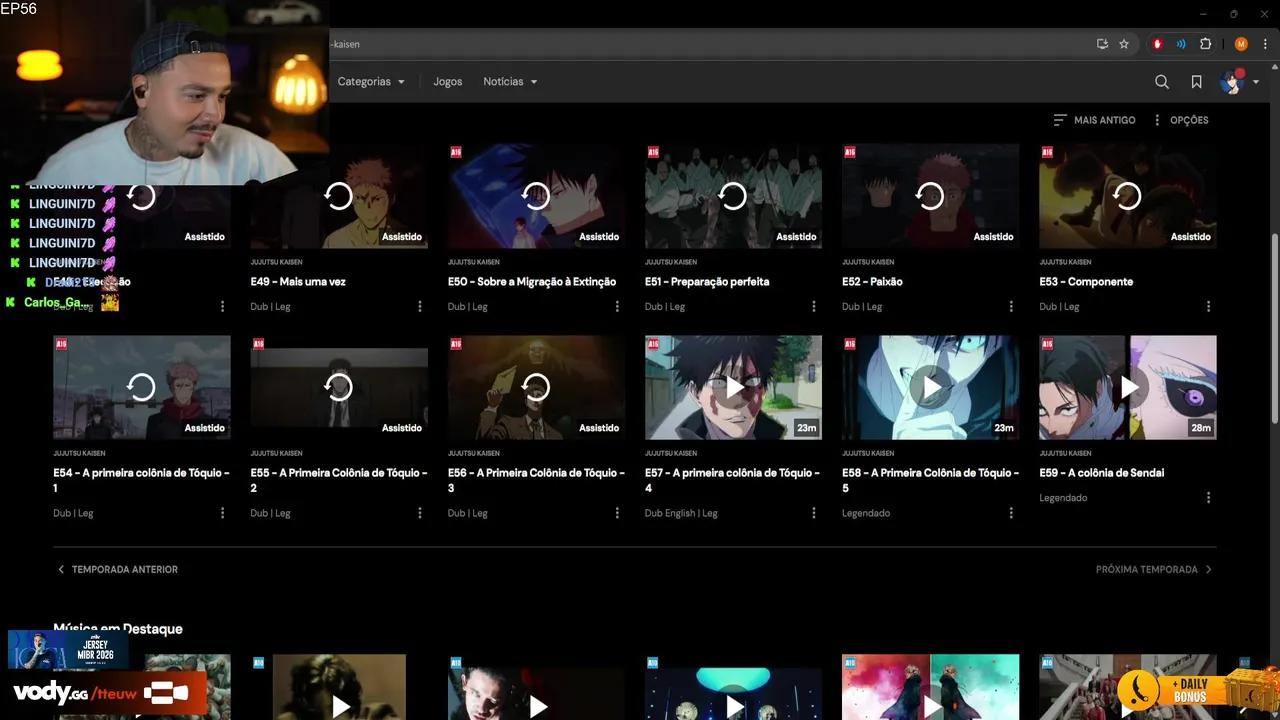The image size is (1280, 720).
Task: Replay episode E51 thumbnail
Action: [733, 196]
